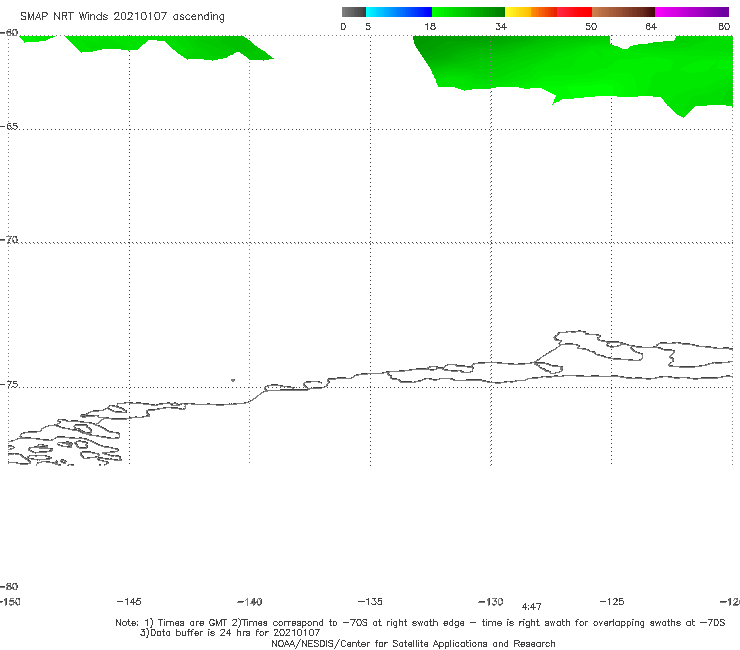Click the latitude axis label '-75'

[x=9, y=385]
